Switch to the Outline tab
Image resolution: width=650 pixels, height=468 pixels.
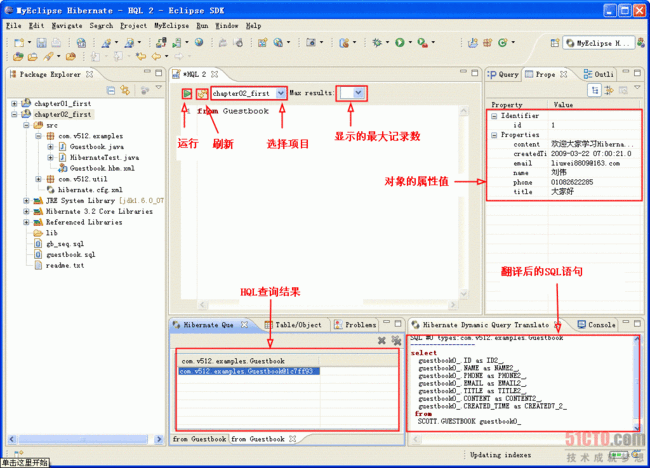click(599, 74)
